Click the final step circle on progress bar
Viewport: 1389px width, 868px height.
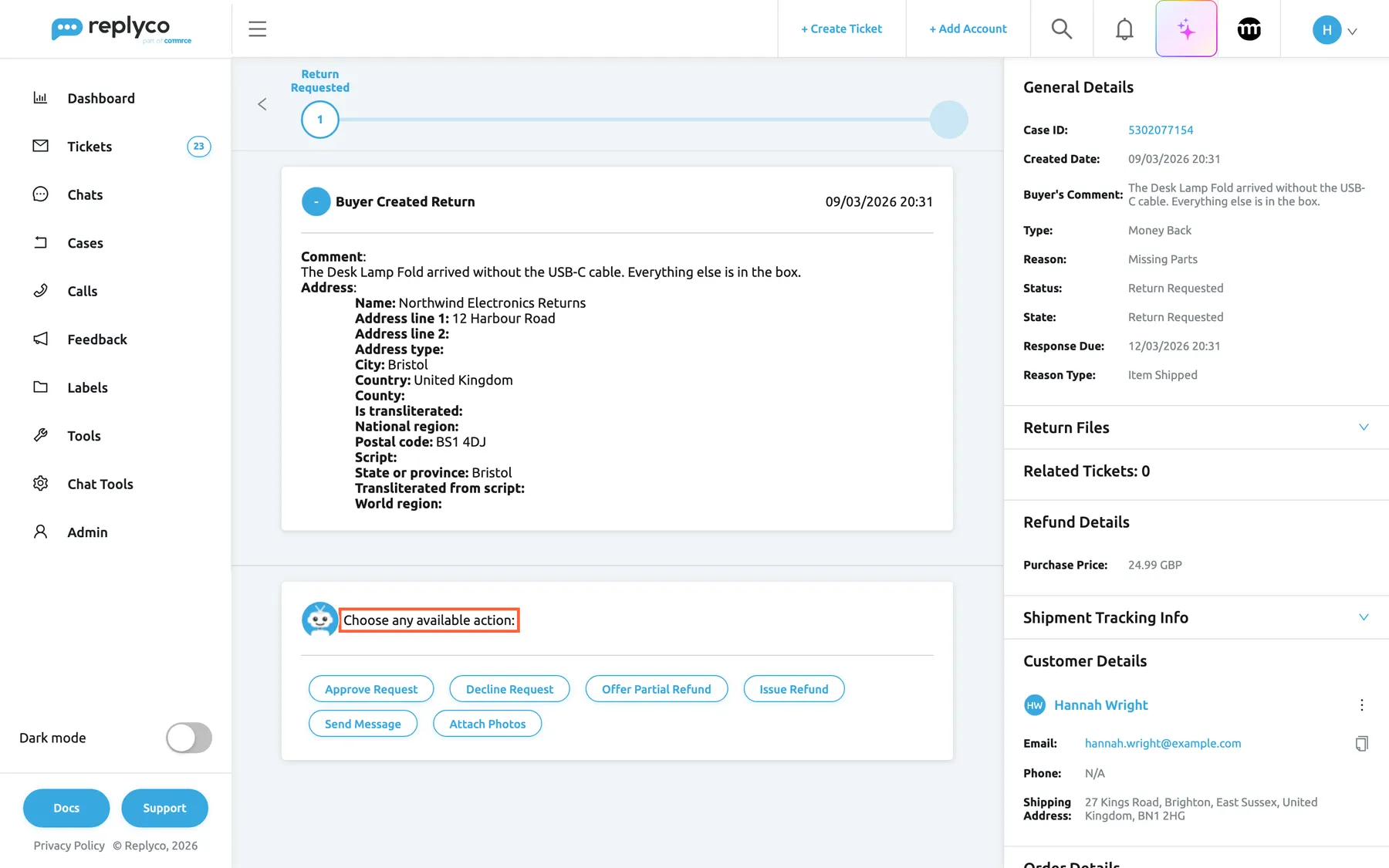coord(949,120)
